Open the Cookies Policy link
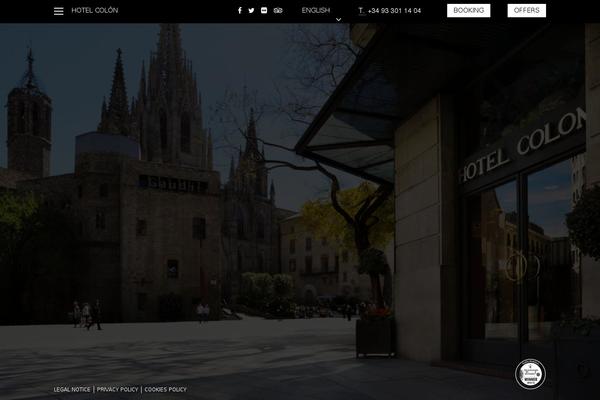The width and height of the screenshot is (600, 400). click(x=165, y=389)
